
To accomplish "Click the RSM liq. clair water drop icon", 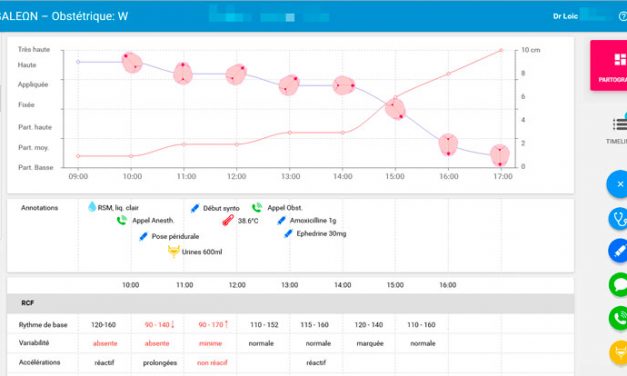I will (x=92, y=207).
